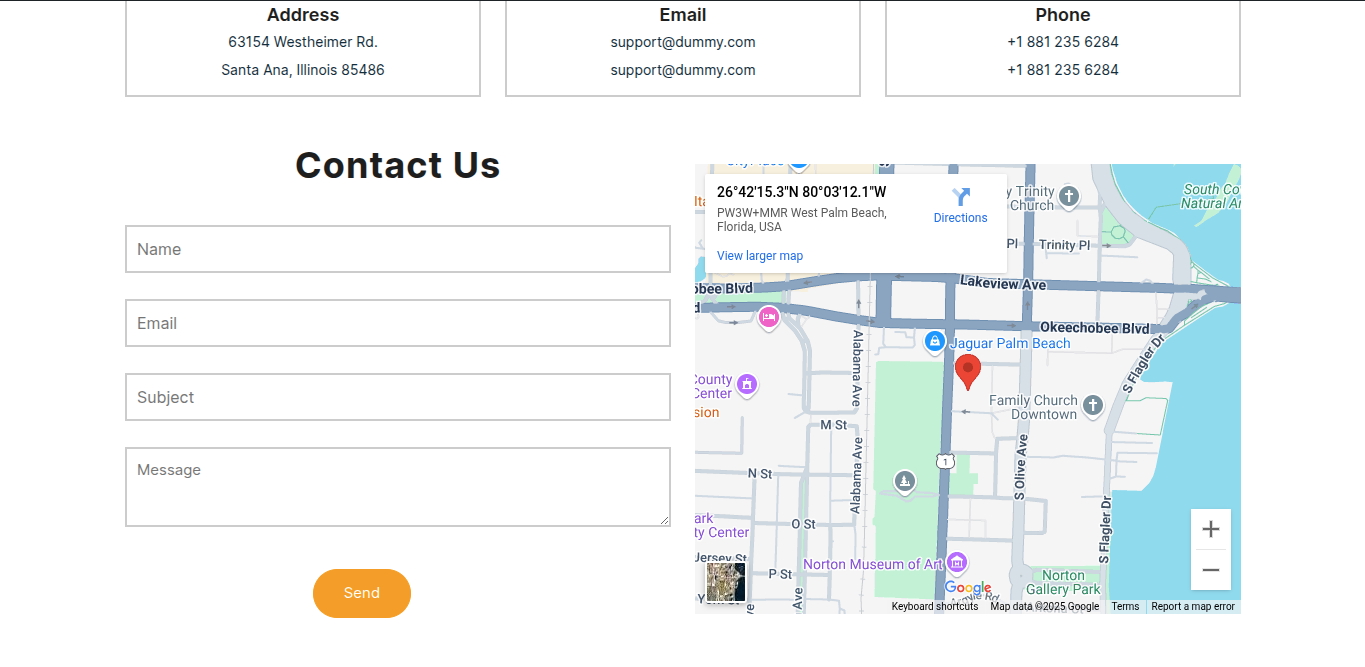Zoom out on the map

[x=1211, y=570]
